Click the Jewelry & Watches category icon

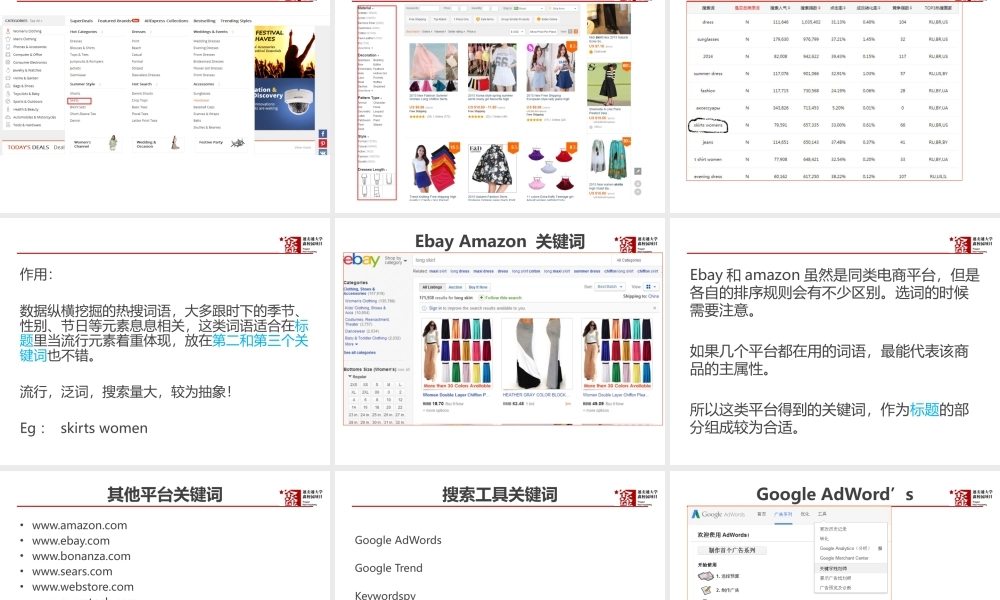(8, 70)
